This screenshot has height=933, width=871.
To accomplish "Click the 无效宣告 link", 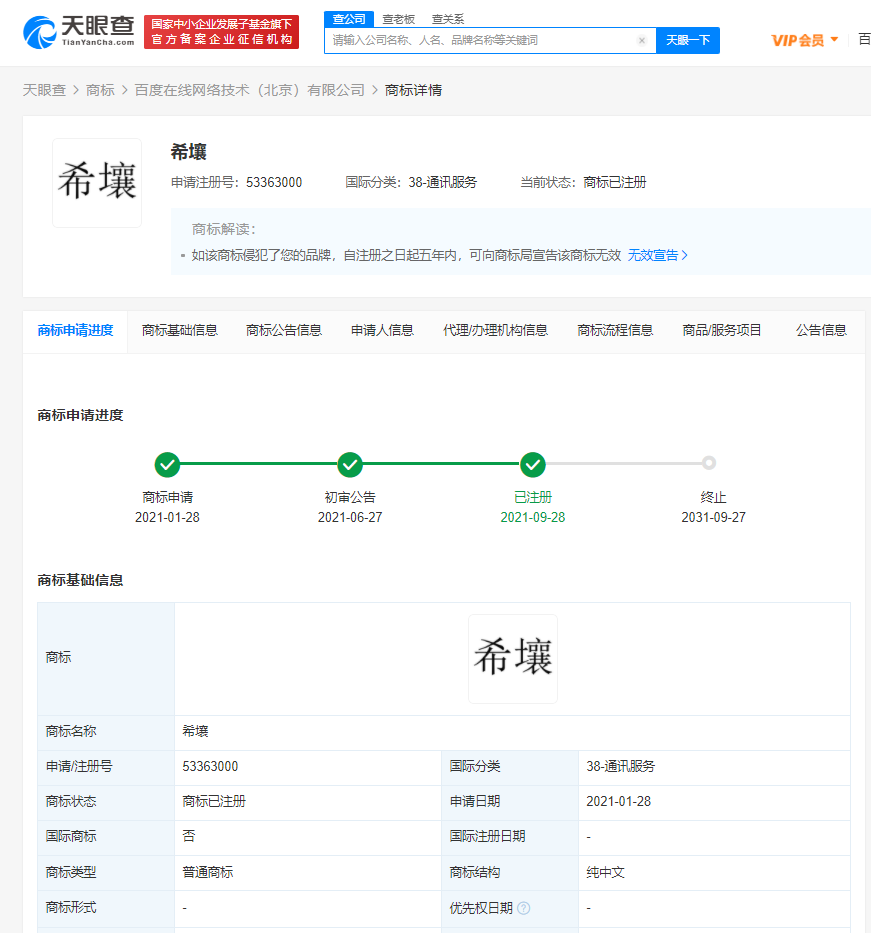I will click(657, 255).
